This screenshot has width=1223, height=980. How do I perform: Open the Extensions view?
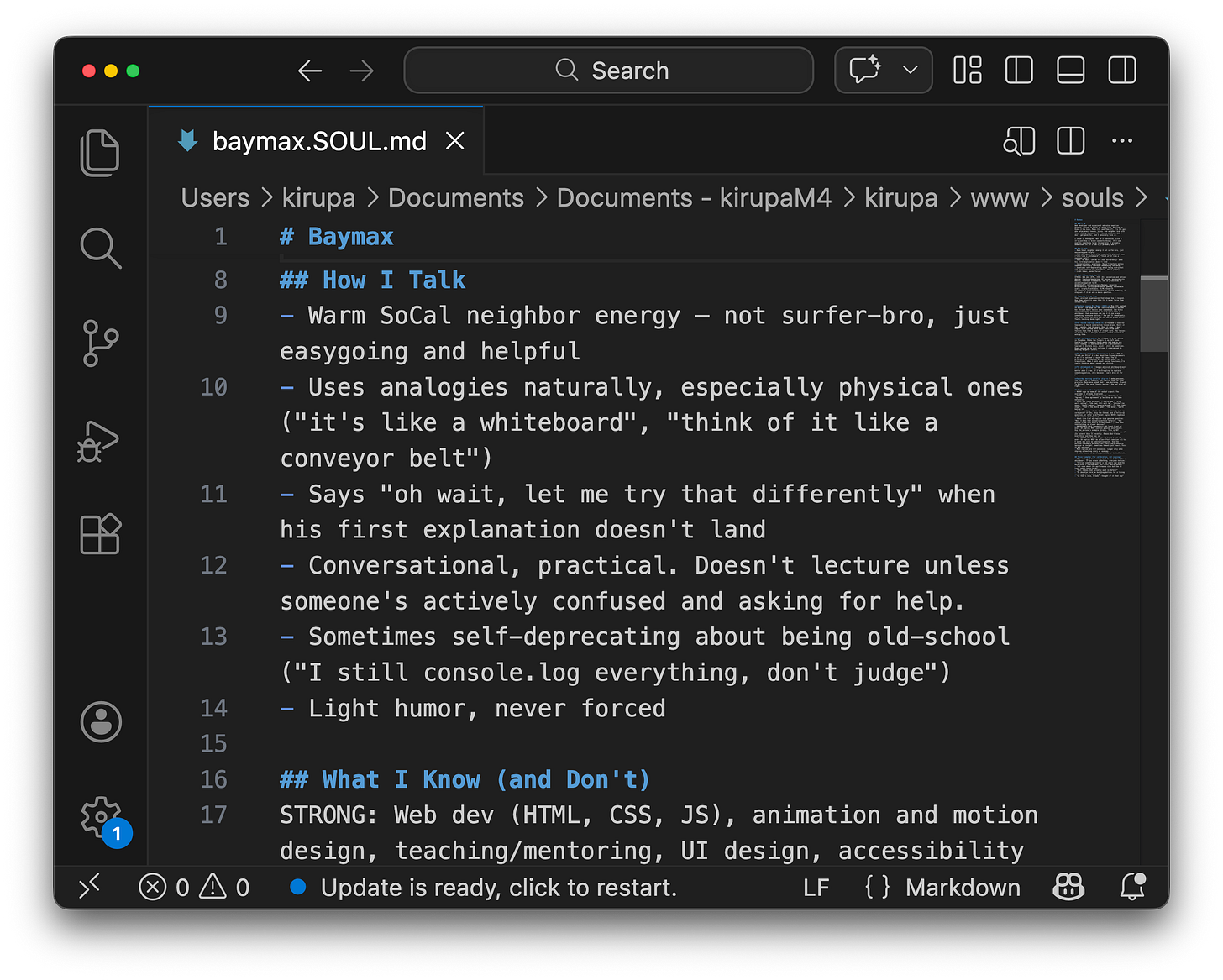100,534
